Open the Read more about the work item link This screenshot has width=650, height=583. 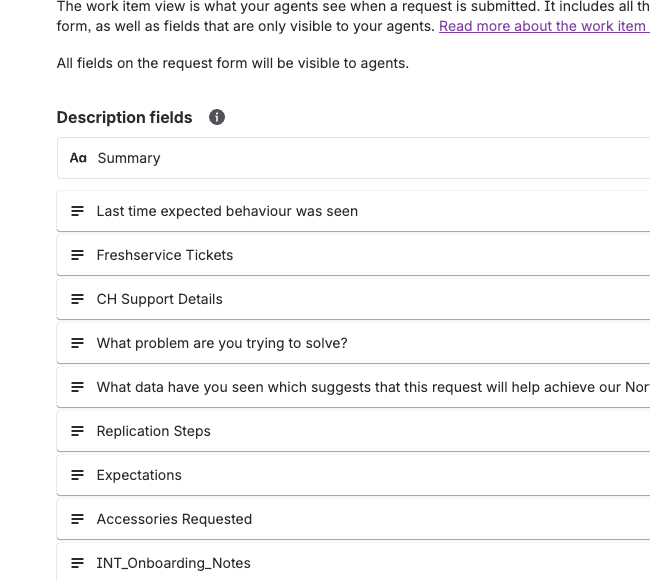click(x=542, y=26)
